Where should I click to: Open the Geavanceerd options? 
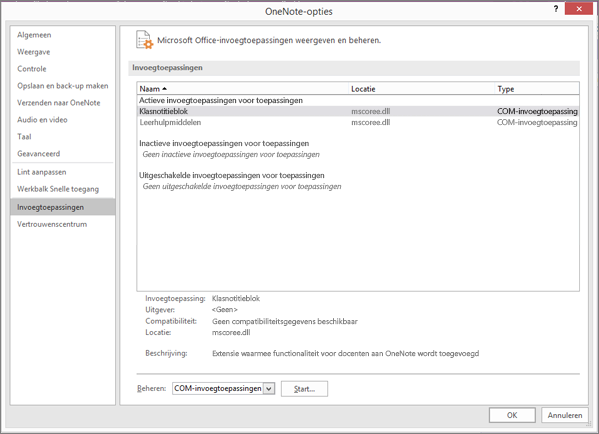click(x=39, y=154)
